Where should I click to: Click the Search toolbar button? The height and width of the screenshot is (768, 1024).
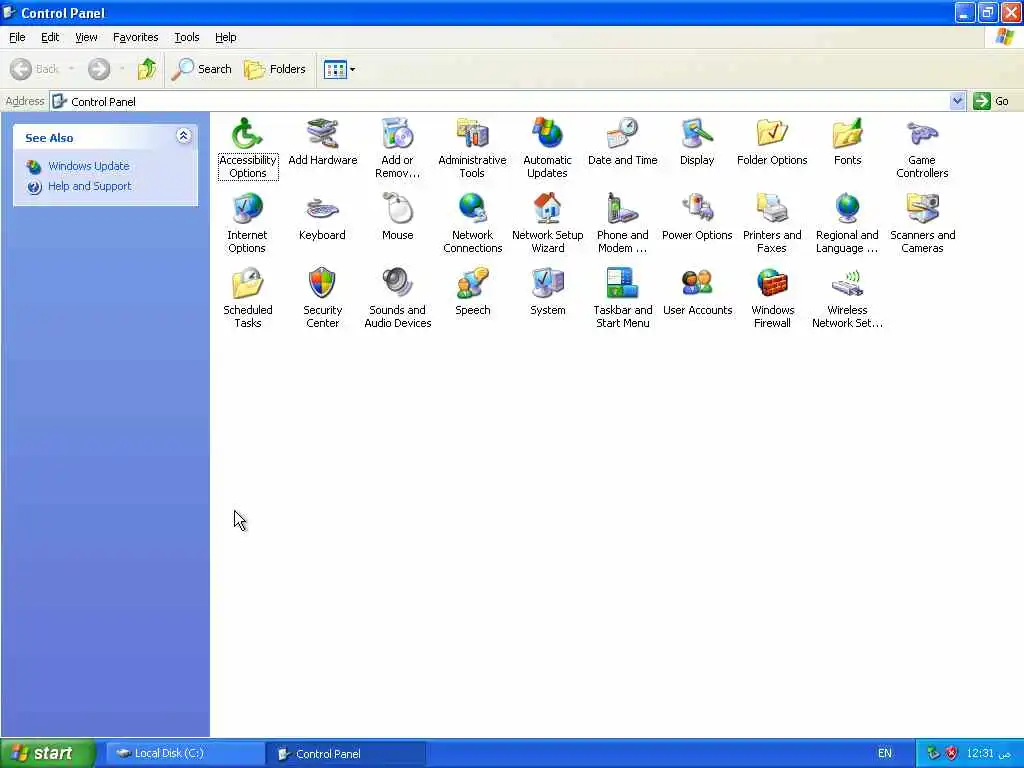[202, 69]
